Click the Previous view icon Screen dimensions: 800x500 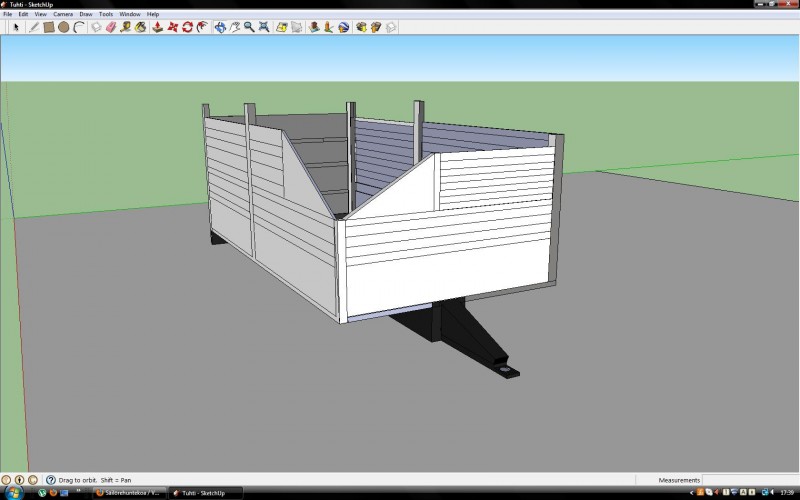(282, 27)
